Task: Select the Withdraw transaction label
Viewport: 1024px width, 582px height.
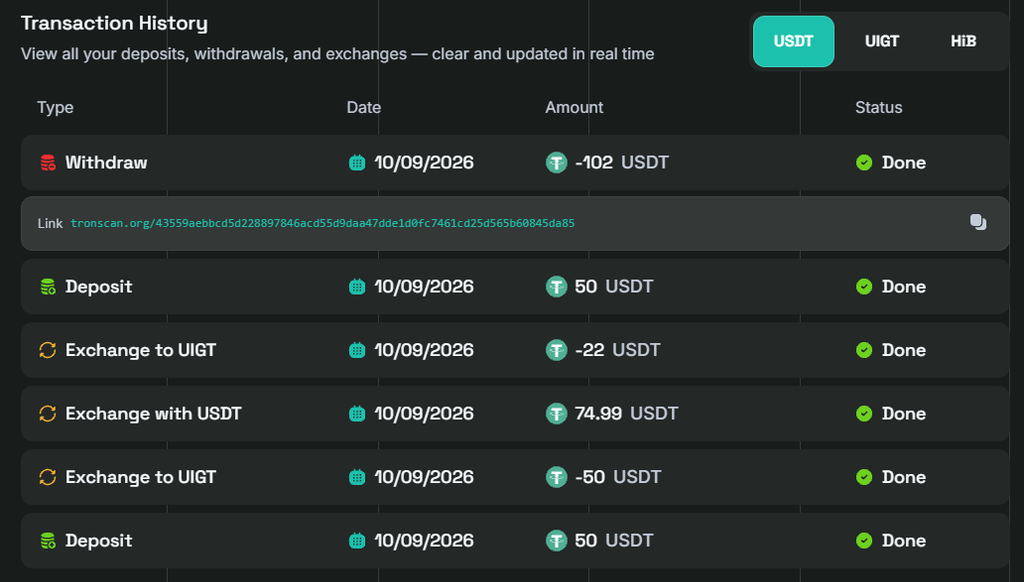Action: 106,163
